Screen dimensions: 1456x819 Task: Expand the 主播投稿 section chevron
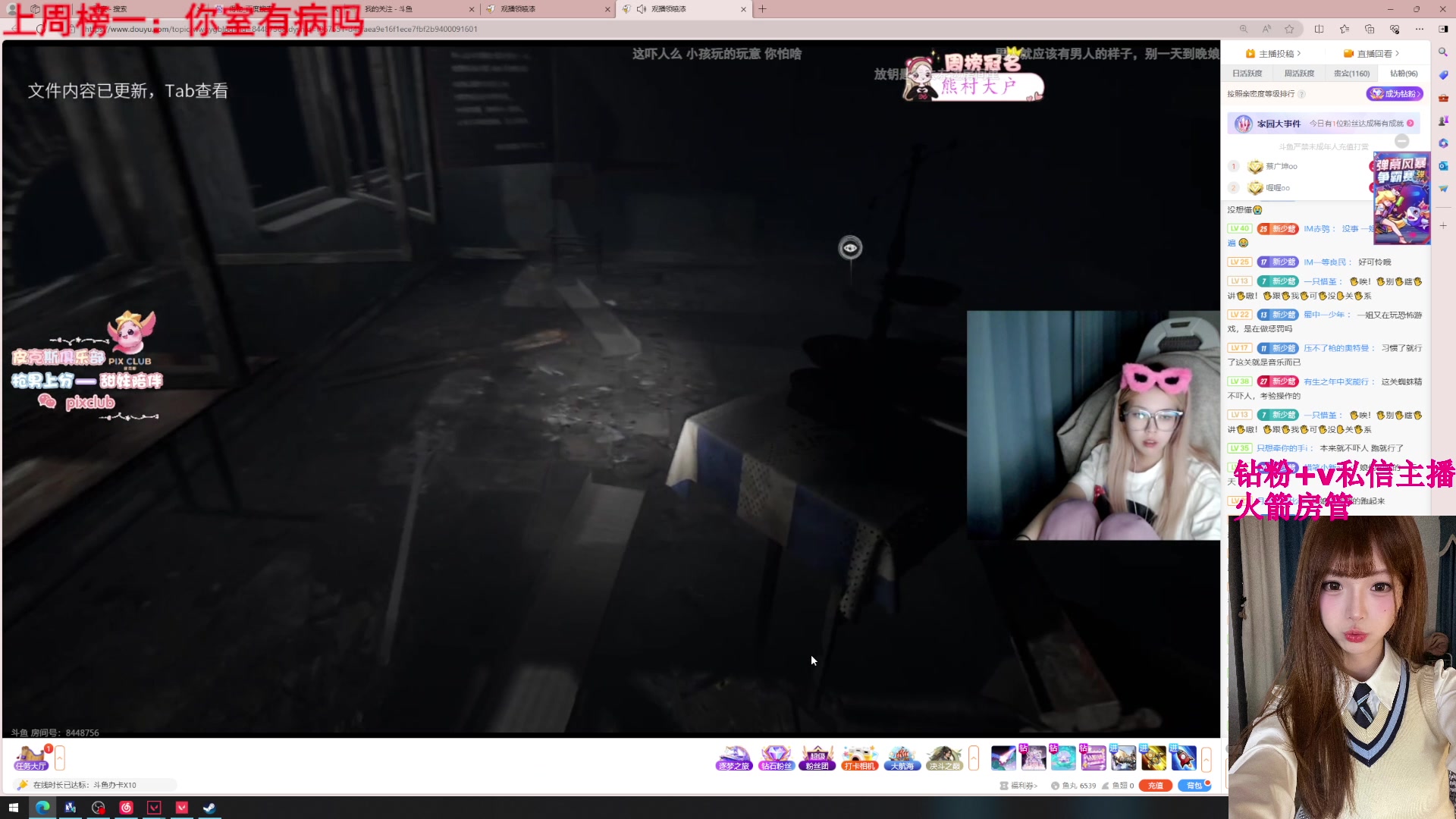click(x=1299, y=53)
